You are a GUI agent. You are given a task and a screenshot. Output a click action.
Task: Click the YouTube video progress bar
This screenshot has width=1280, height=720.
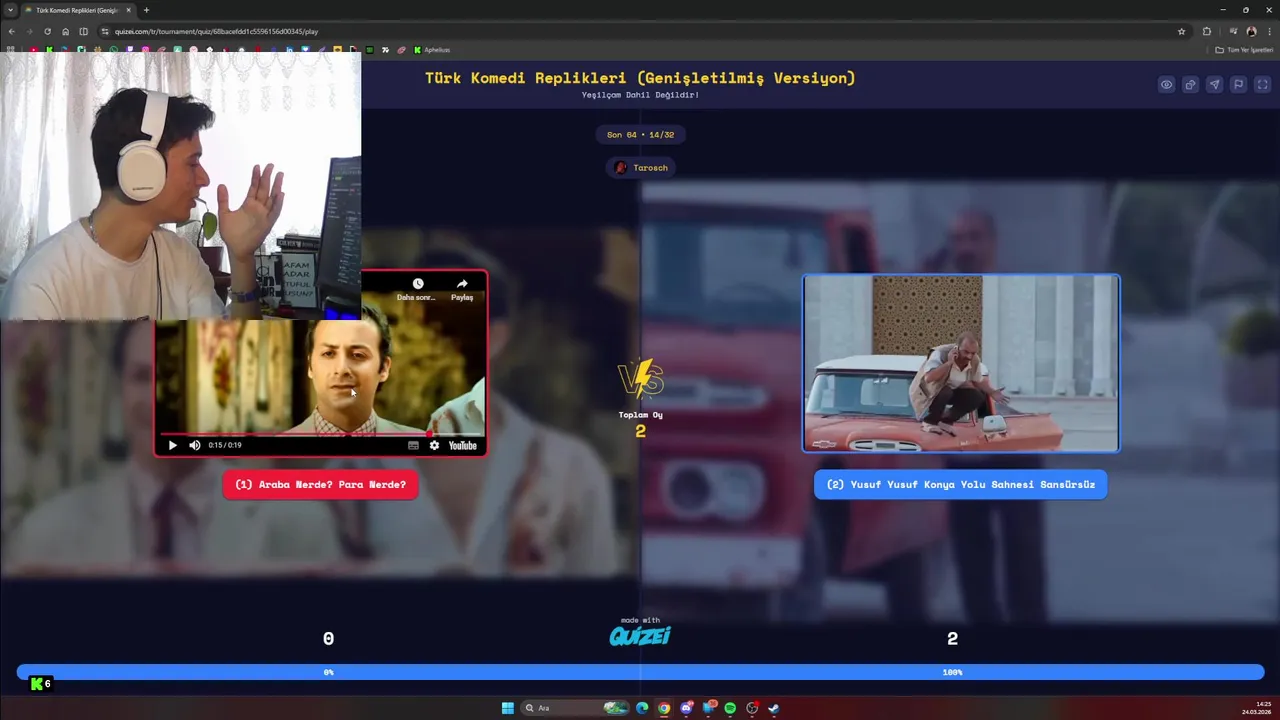321,434
